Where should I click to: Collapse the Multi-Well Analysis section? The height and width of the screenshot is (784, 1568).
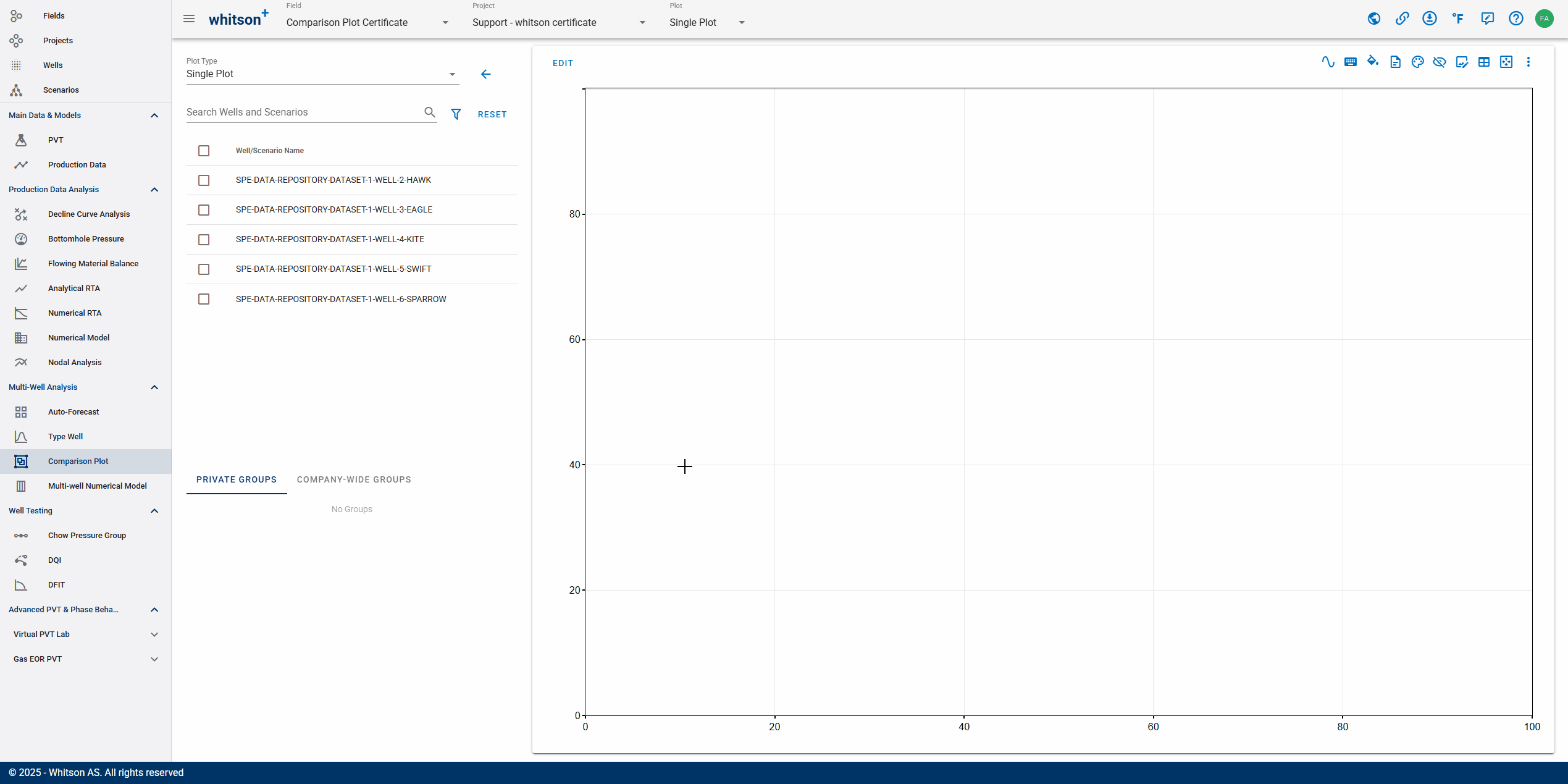155,387
